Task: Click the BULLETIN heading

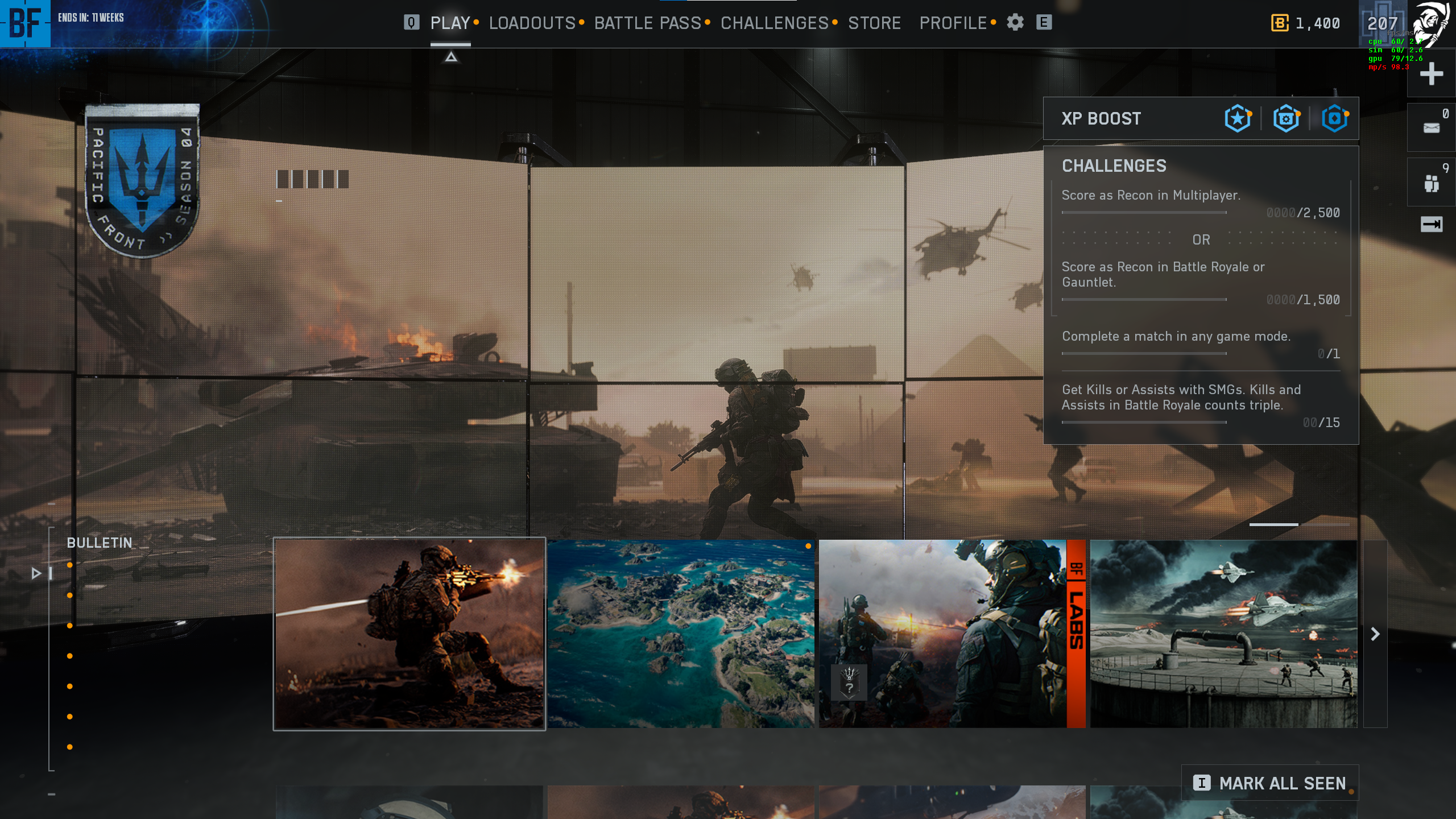Action: (x=100, y=543)
